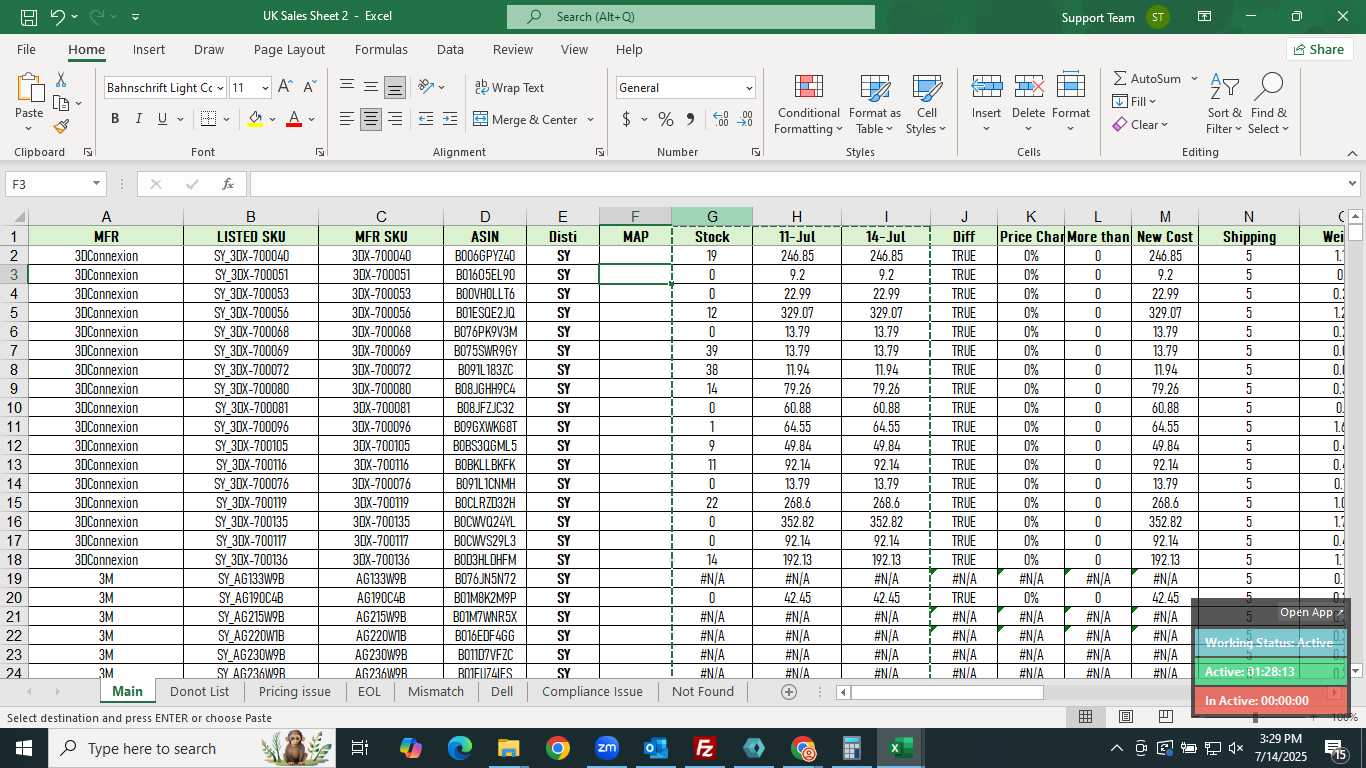
Task: Switch to Formulas ribbon tab
Action: click(381, 49)
